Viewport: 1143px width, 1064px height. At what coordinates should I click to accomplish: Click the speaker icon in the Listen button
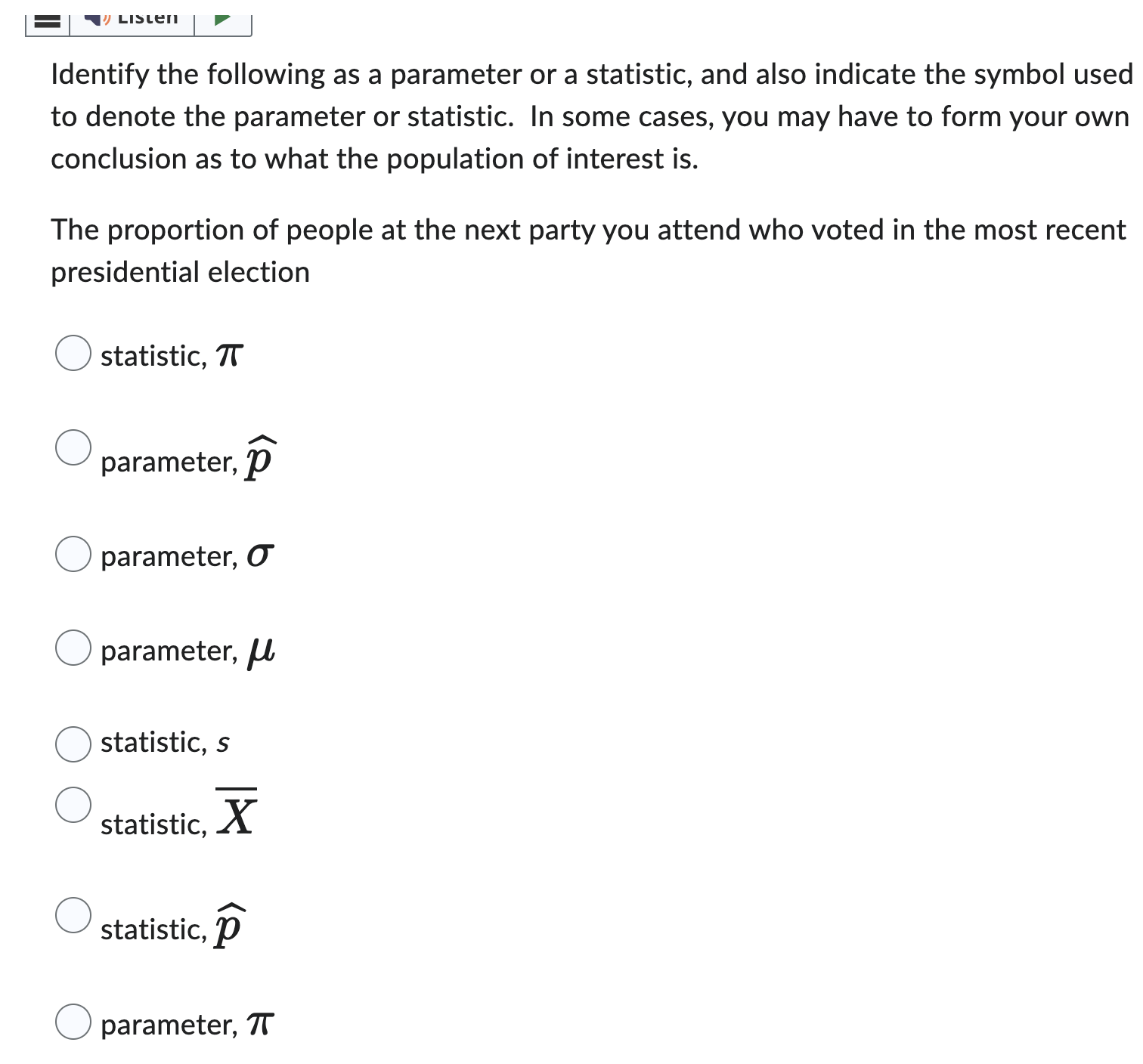click(x=99, y=18)
